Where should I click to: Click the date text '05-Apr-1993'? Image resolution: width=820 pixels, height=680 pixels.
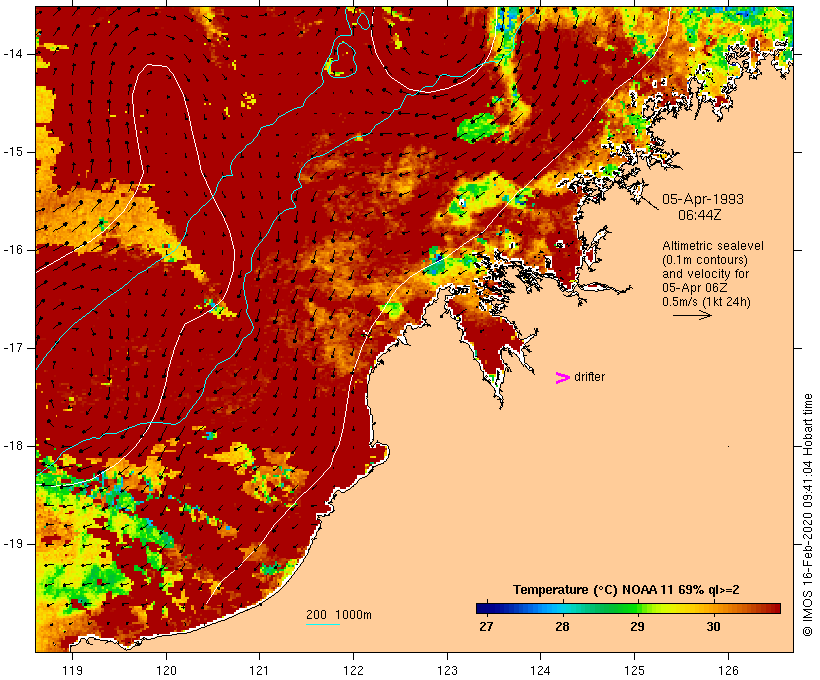pyautogui.click(x=703, y=199)
